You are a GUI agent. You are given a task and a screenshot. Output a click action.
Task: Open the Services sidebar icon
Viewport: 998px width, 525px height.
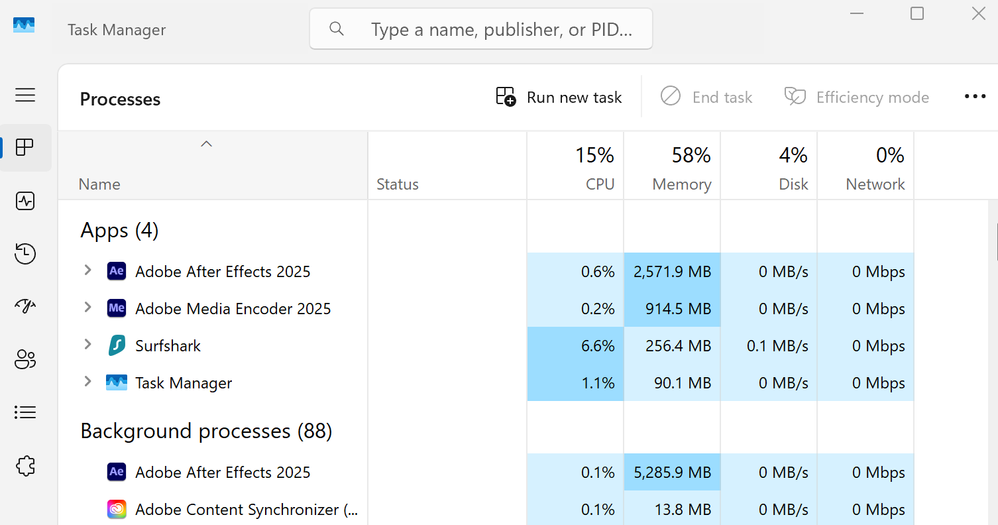point(25,466)
